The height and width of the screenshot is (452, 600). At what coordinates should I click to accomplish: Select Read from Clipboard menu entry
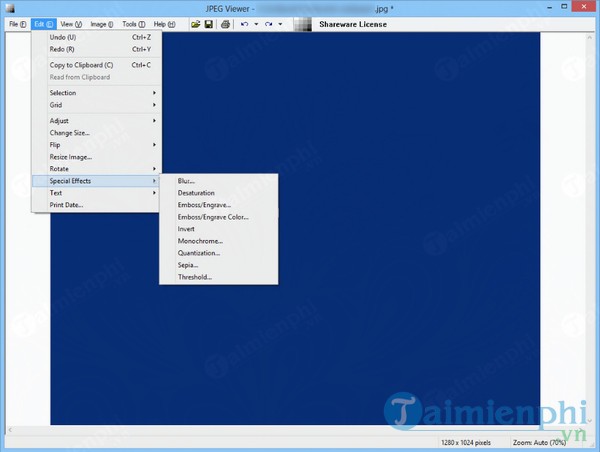[97, 77]
